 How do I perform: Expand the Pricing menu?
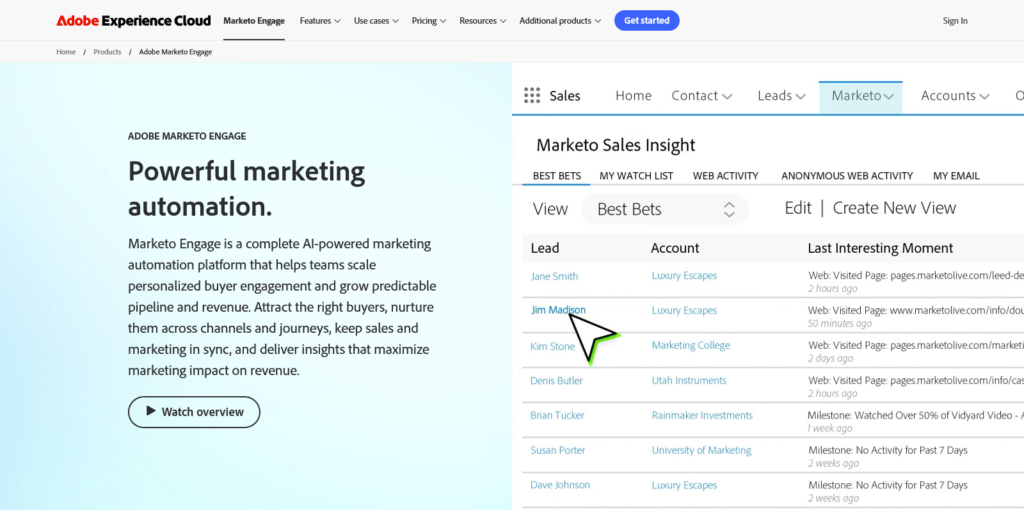(x=429, y=21)
